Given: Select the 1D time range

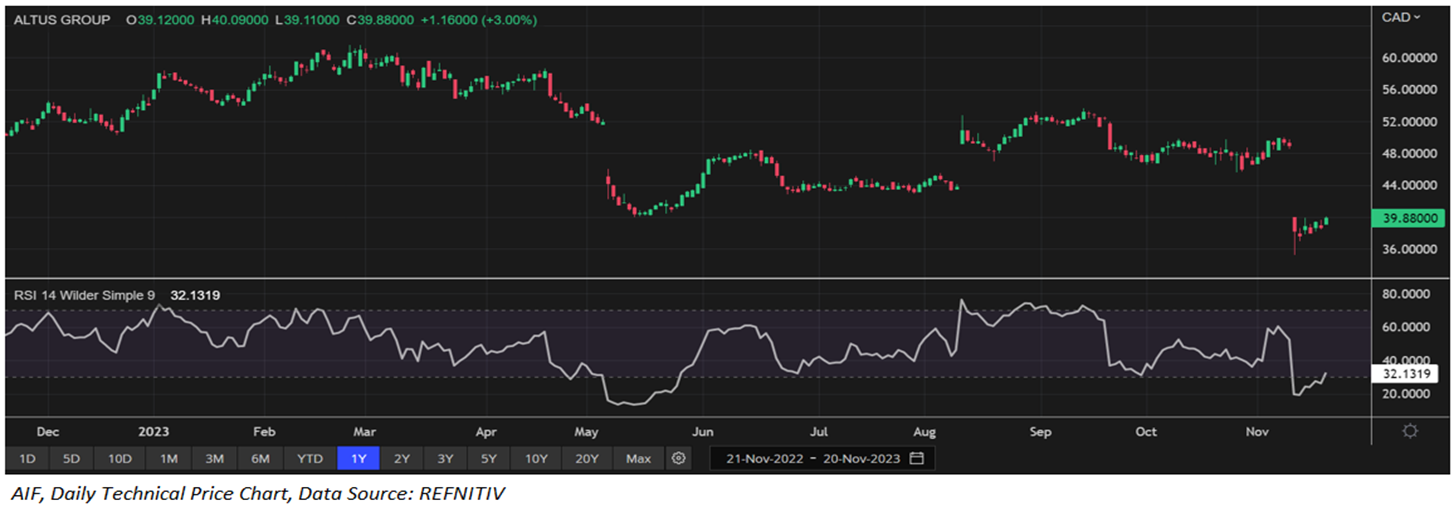Looking at the screenshot, I should 28,459.
